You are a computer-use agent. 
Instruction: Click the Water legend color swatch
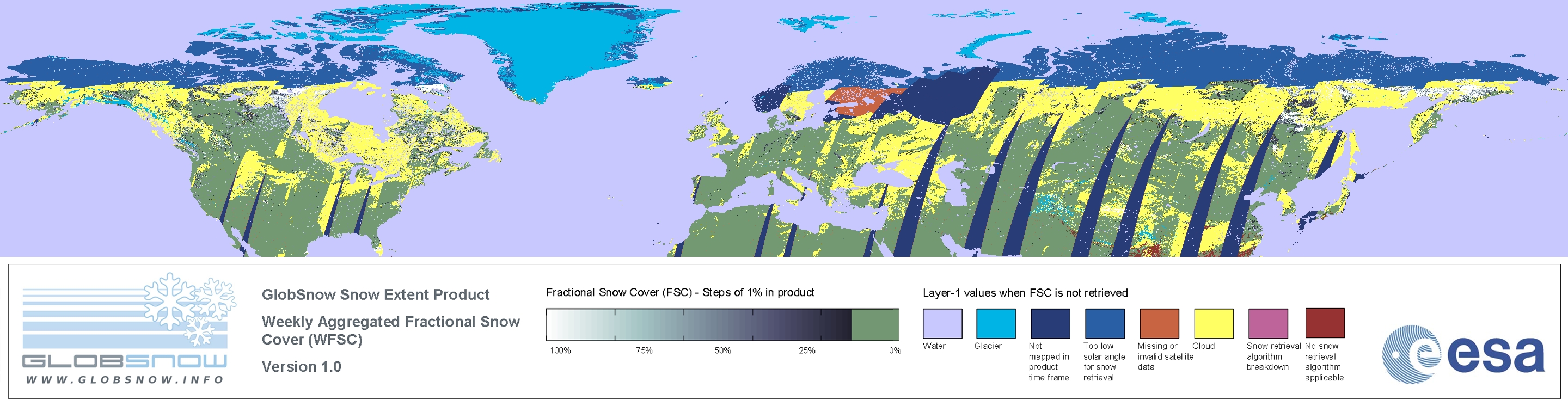(942, 323)
